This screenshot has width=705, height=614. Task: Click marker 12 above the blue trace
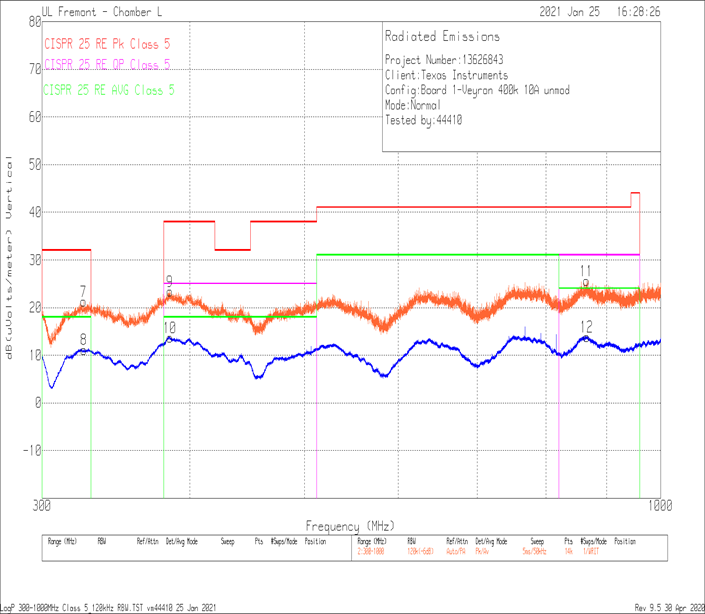tap(586, 327)
